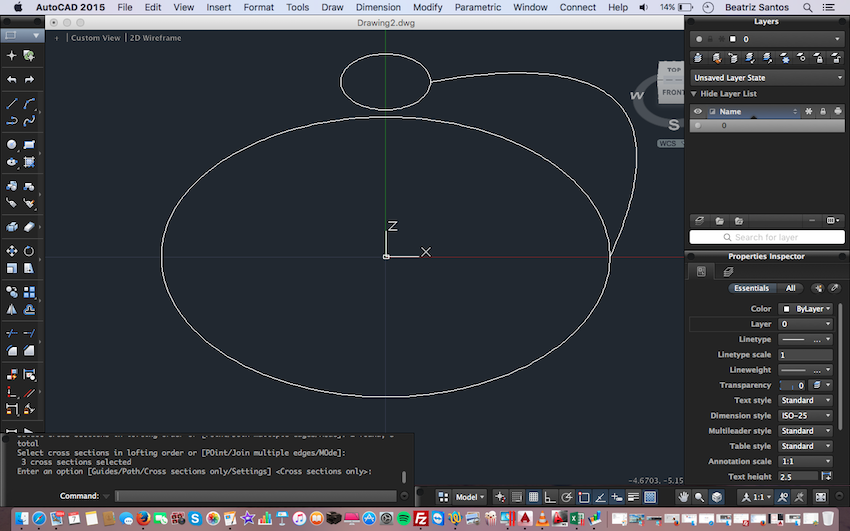Click the Model space button

coord(469,497)
